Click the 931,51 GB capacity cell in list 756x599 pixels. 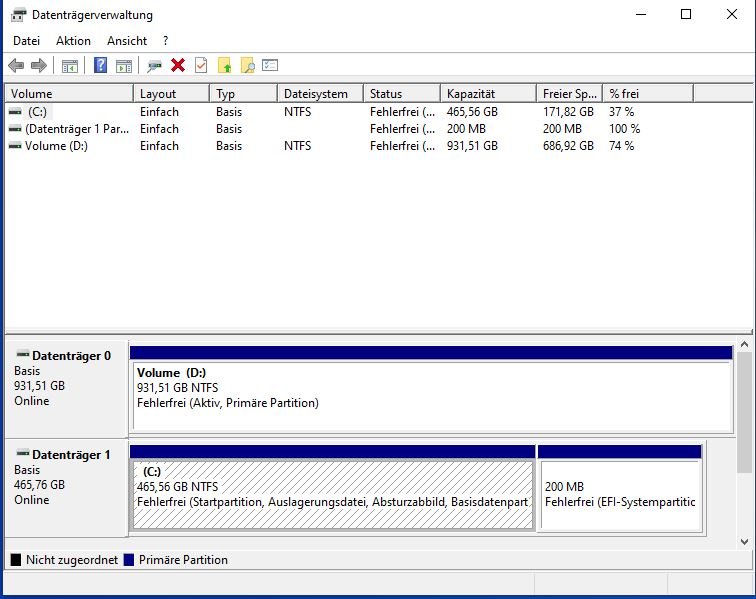click(x=472, y=146)
